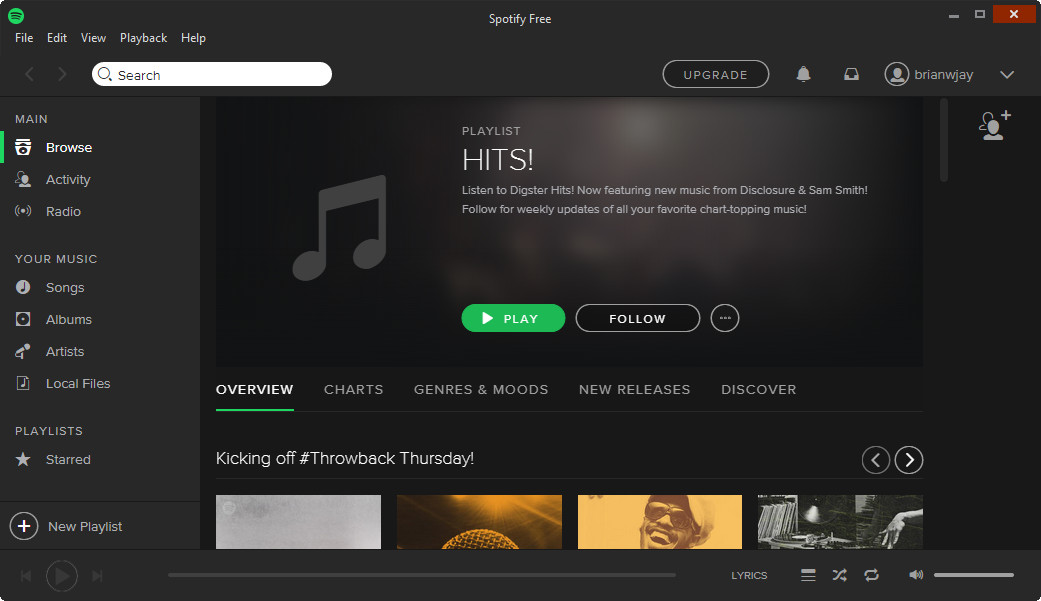Toggle repeat playback
The image size is (1041, 601).
872,575
